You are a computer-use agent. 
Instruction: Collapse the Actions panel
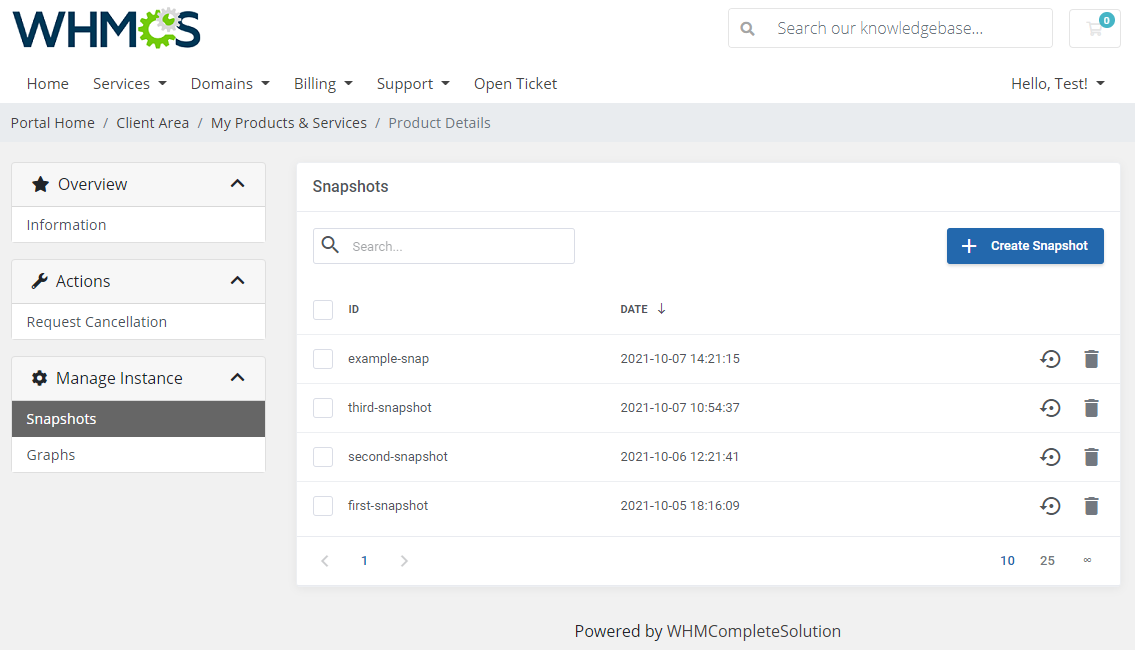238,281
